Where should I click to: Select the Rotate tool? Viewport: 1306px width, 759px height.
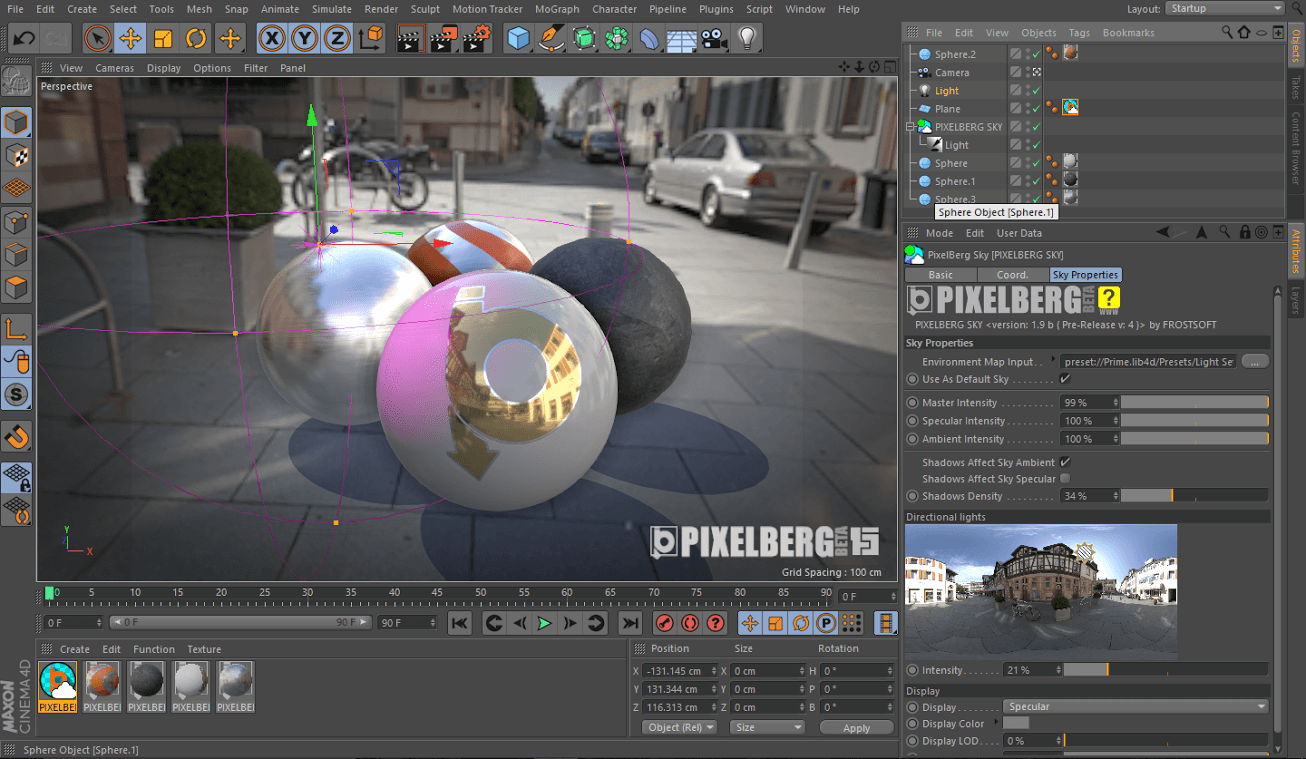196,39
